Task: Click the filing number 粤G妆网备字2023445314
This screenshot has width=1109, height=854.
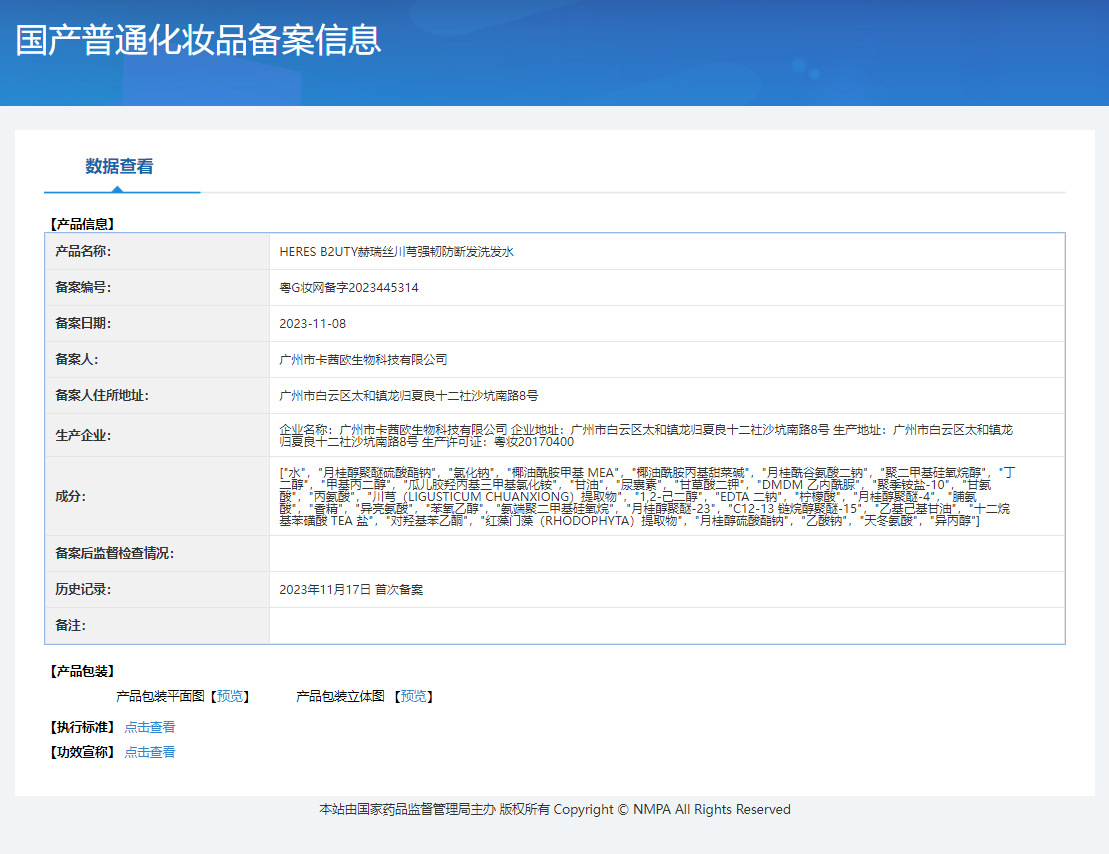Action: tap(349, 288)
